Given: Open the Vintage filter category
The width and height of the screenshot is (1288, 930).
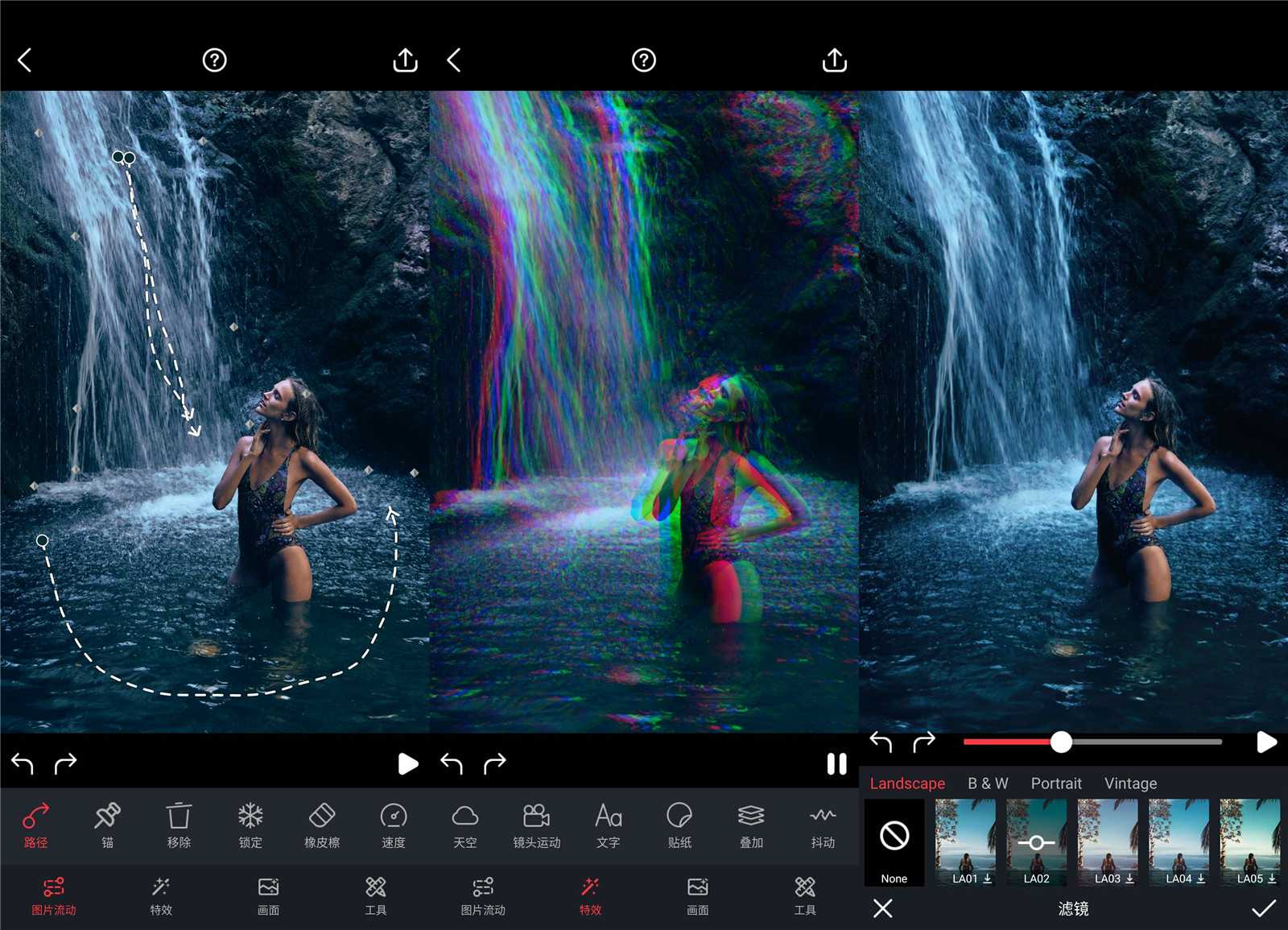Looking at the screenshot, I should [1130, 783].
